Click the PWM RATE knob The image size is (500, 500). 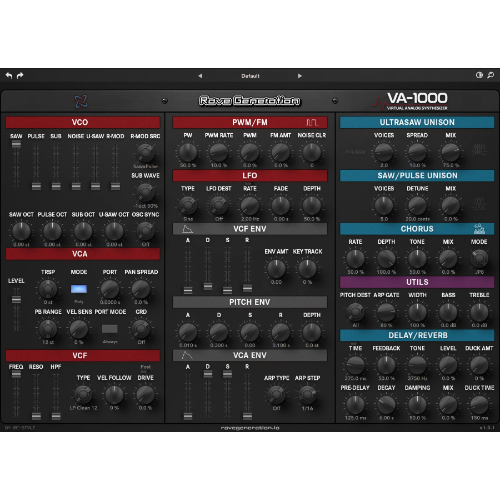coord(219,152)
